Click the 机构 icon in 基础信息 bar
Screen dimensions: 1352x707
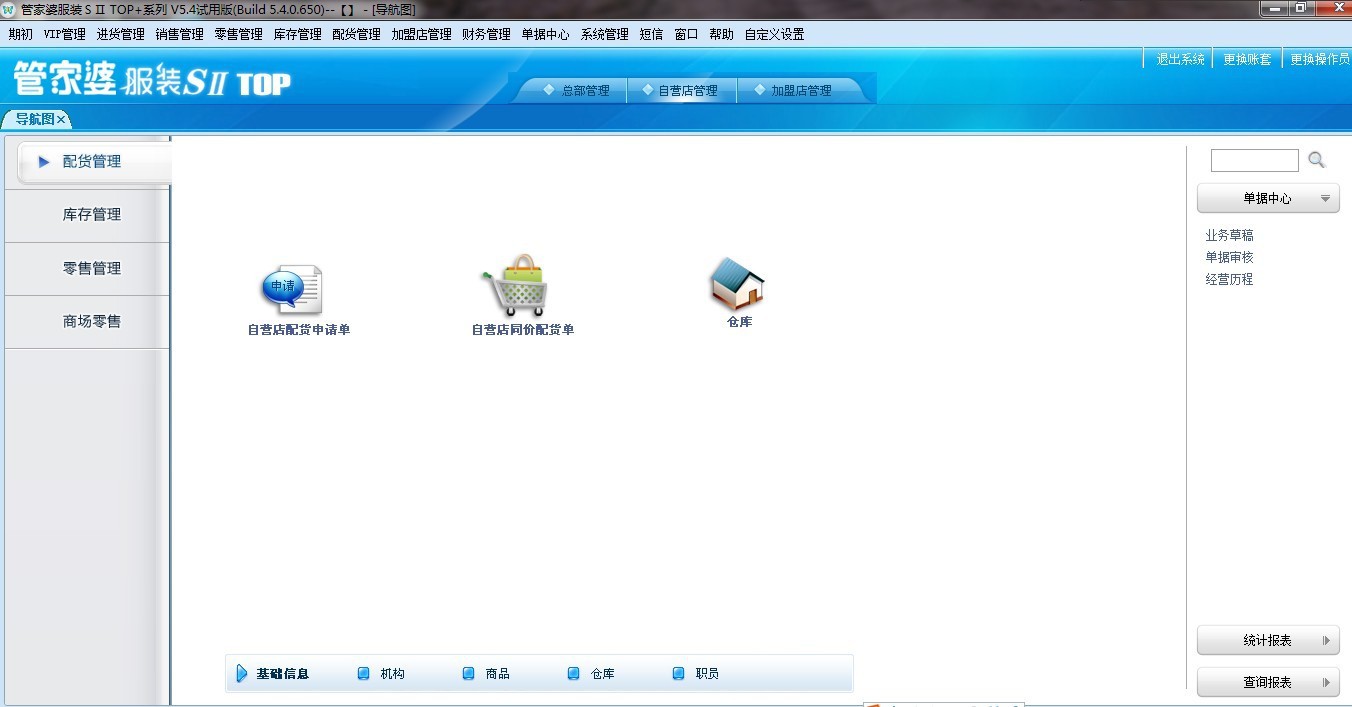[x=364, y=674]
